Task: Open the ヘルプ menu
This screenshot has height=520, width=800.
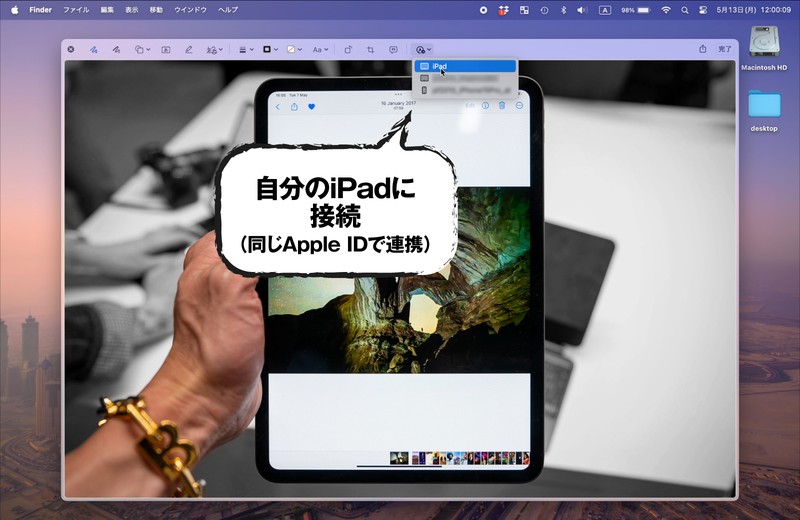Action: (228, 10)
